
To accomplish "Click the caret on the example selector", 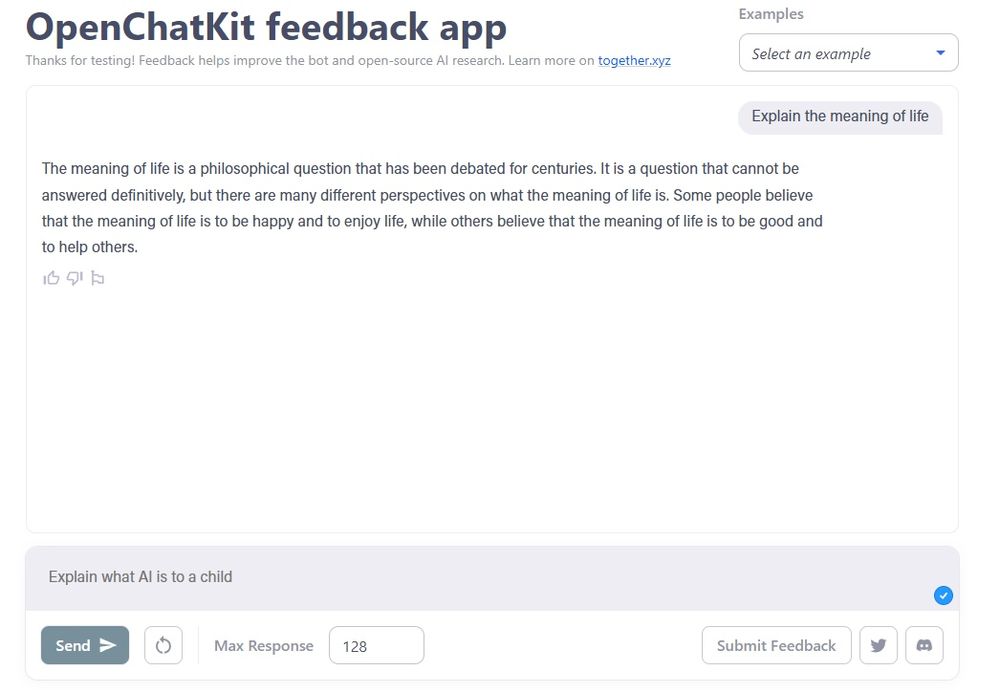I will (940, 52).
